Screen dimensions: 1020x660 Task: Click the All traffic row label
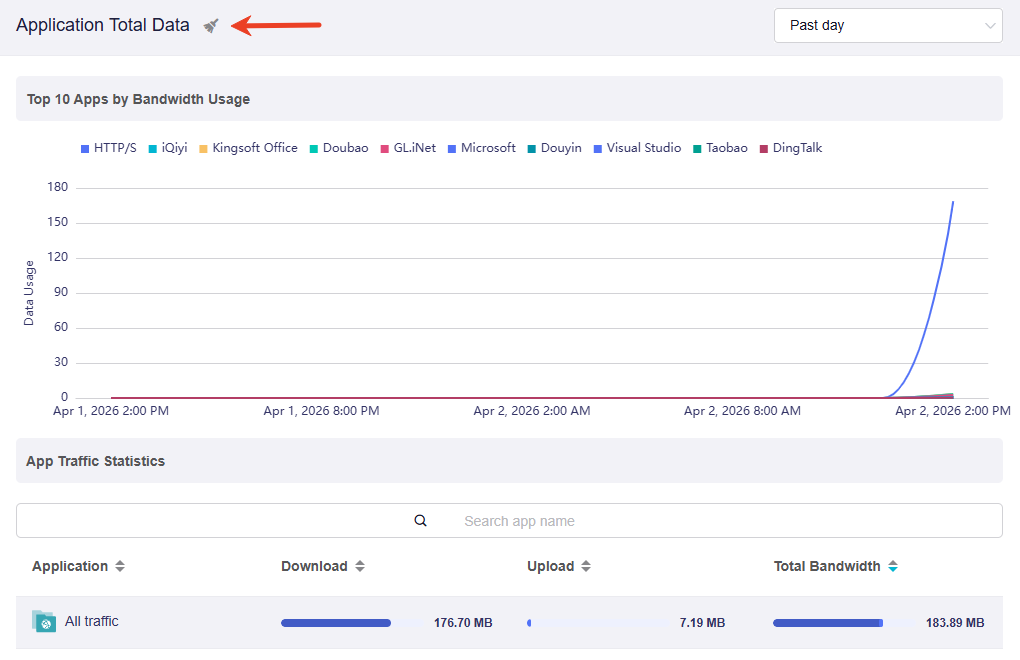point(92,622)
